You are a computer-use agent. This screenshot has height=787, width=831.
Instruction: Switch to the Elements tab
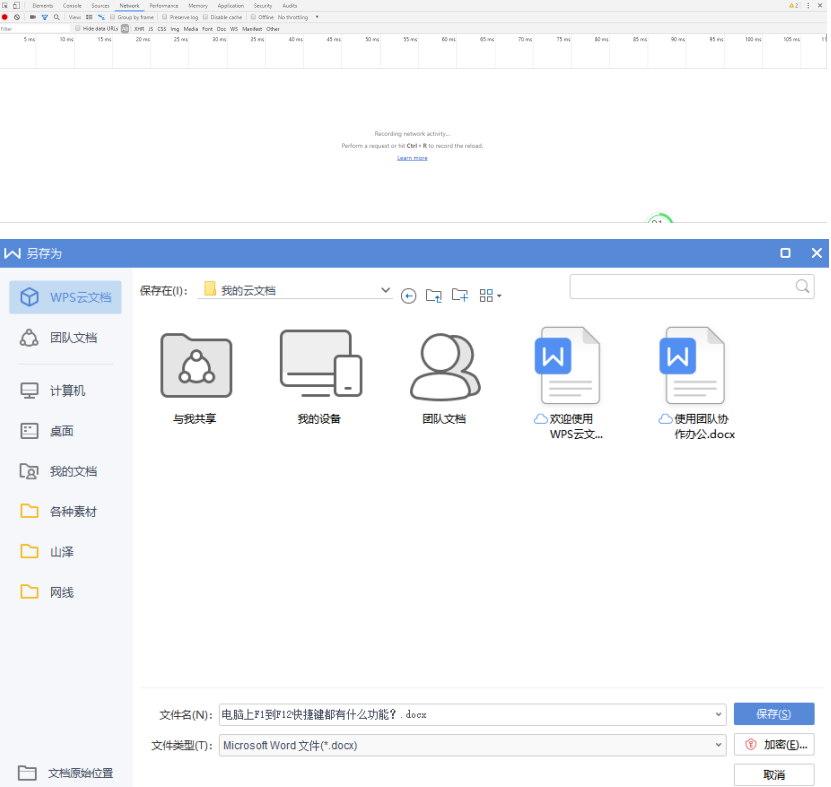[x=42, y=5]
